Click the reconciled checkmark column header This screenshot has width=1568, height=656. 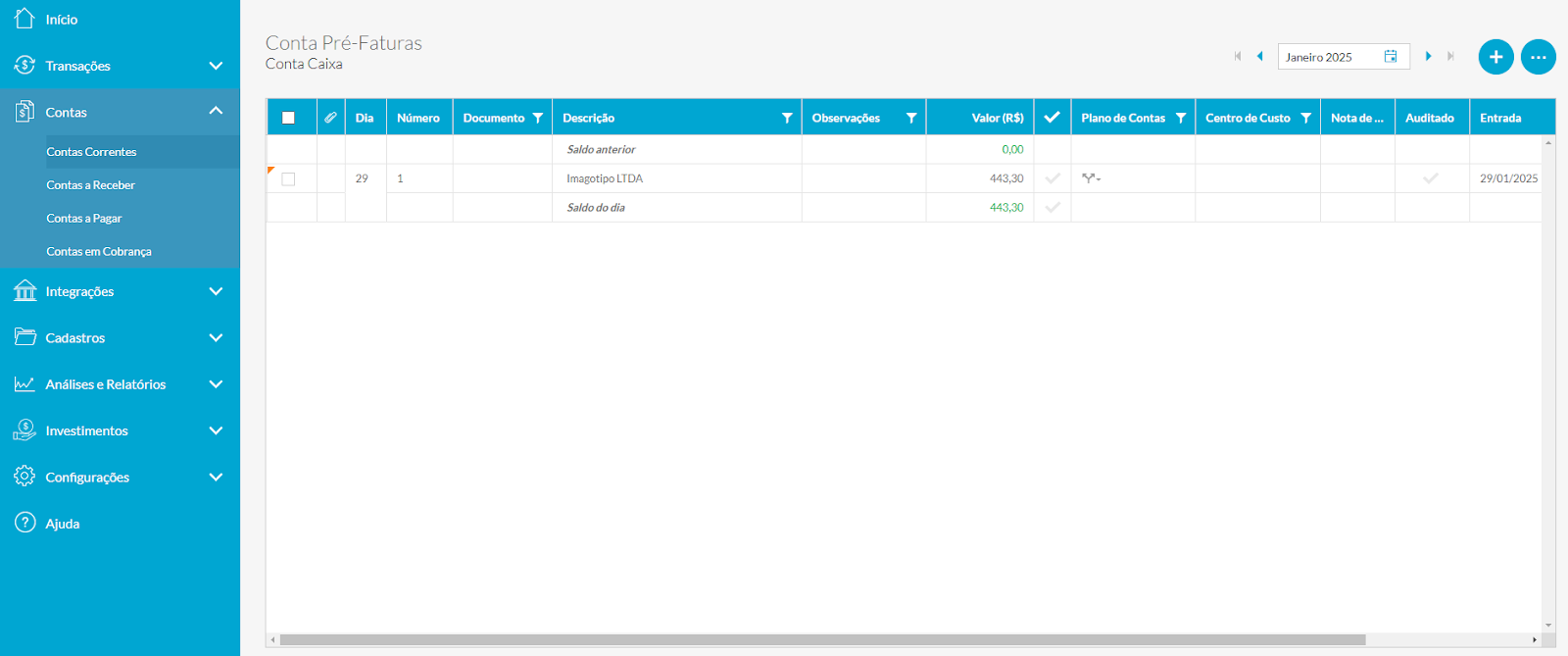click(1052, 118)
